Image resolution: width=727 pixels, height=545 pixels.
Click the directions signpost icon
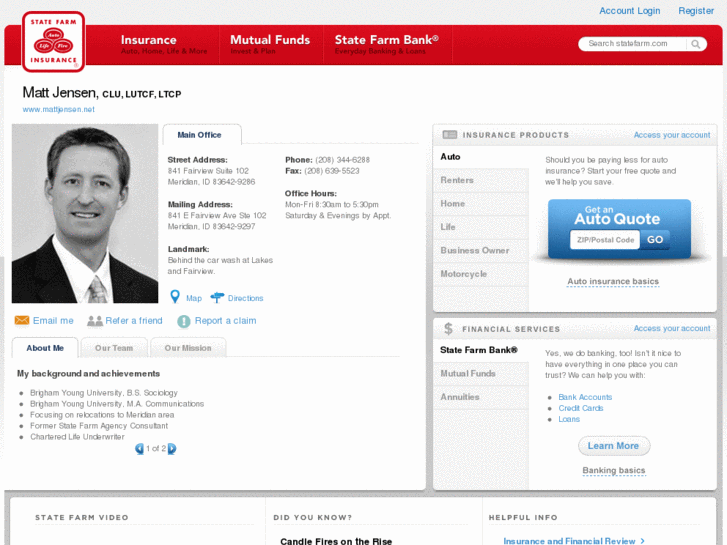(x=217, y=297)
